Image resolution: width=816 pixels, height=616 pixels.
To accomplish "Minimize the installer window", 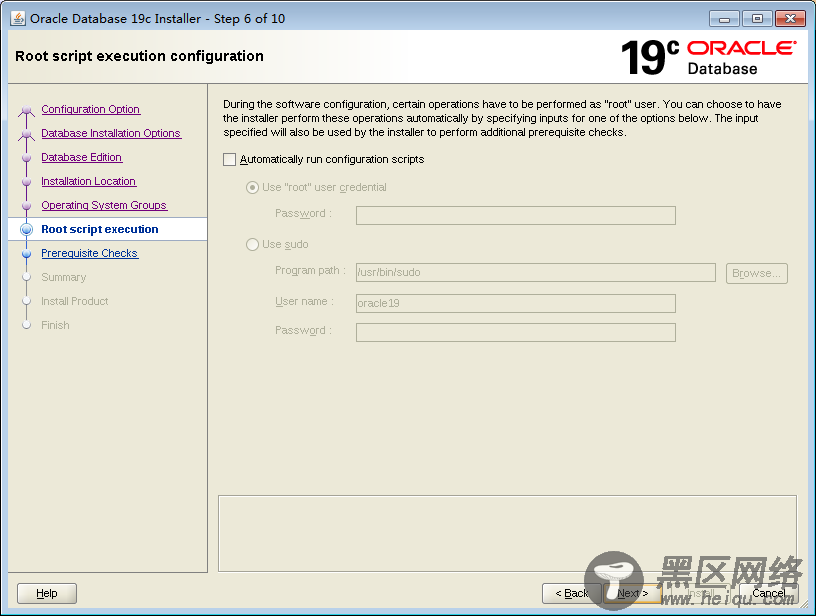I will coord(724,19).
